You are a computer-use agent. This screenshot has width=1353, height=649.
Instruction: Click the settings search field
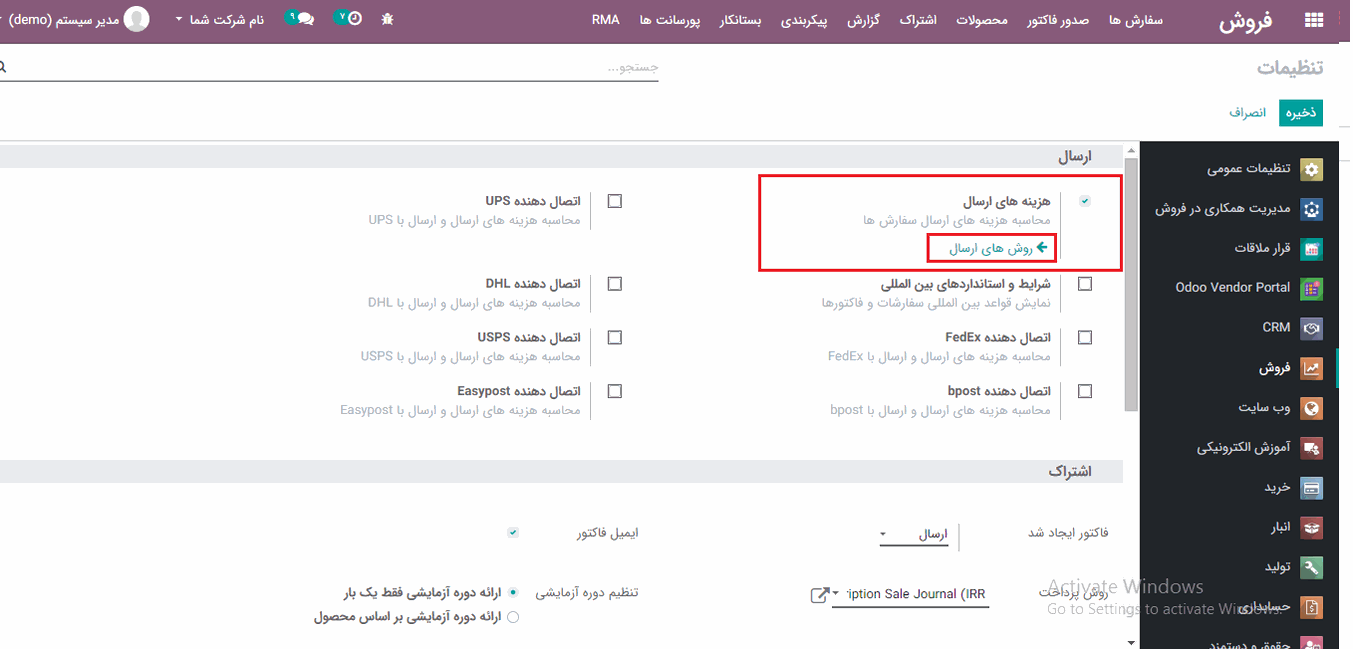[x=330, y=67]
